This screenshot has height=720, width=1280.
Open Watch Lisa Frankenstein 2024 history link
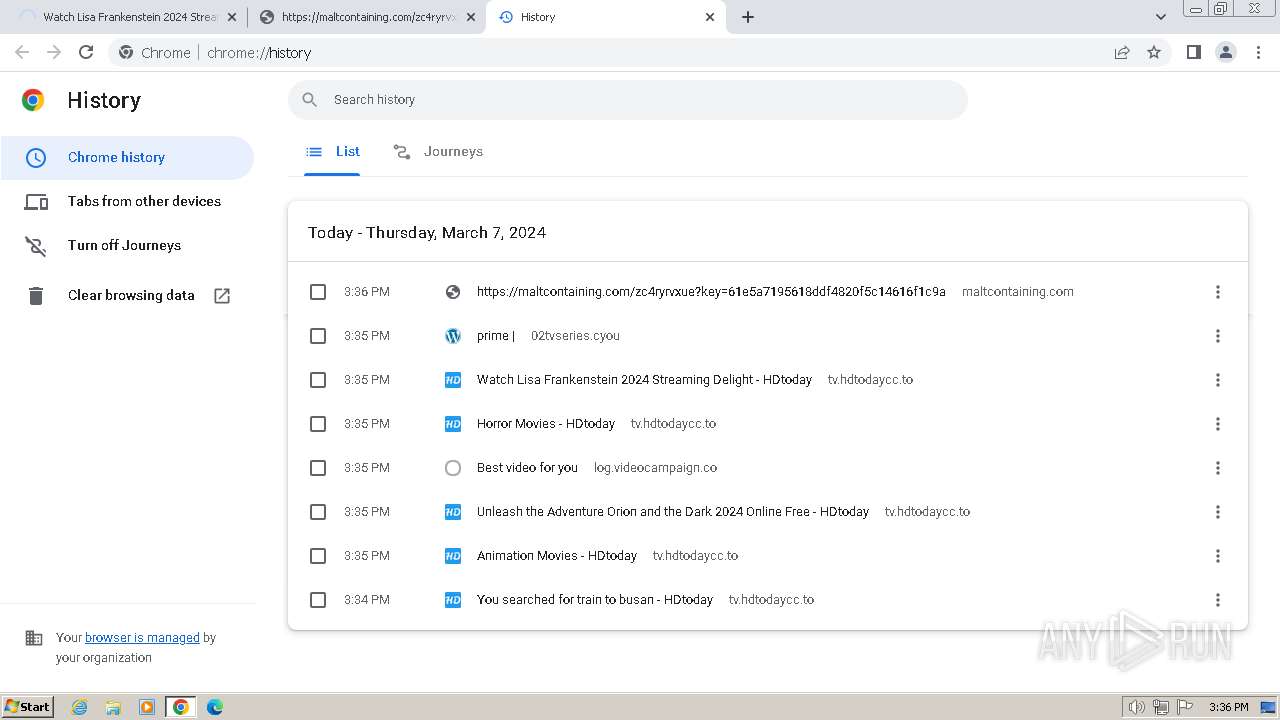[644, 380]
